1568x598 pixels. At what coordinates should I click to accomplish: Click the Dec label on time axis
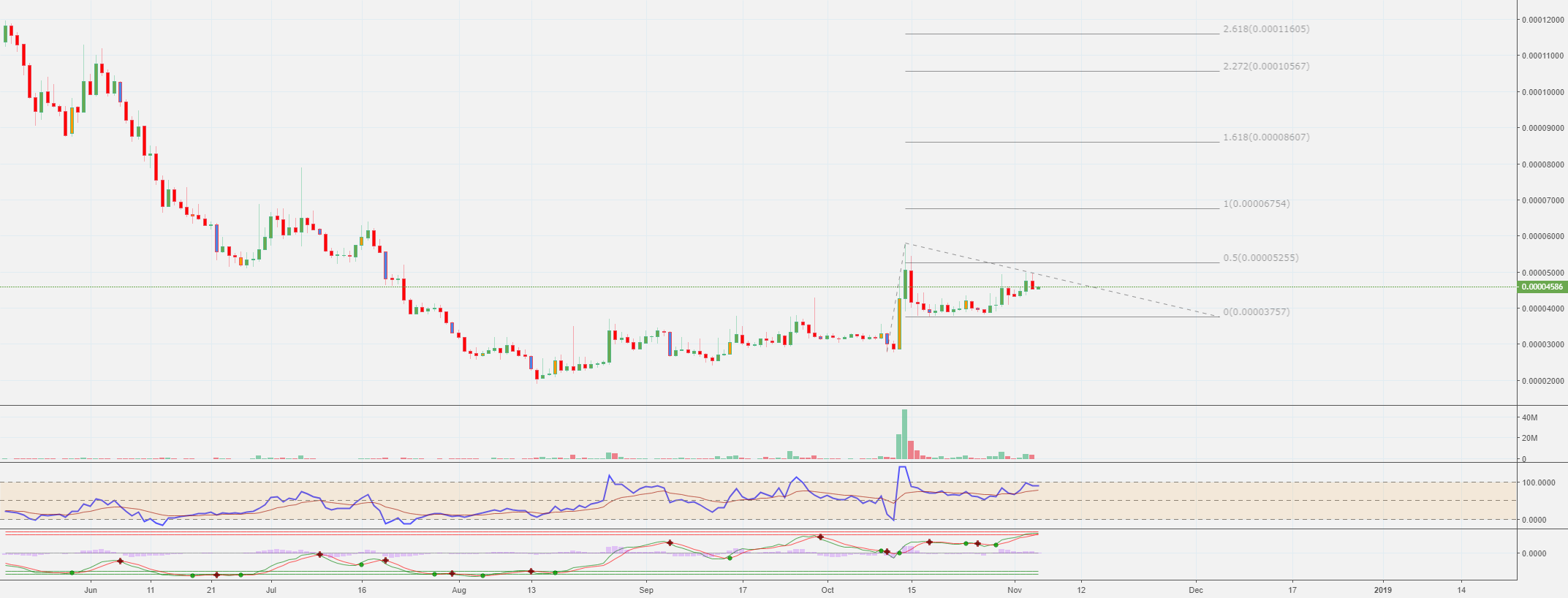1196,590
